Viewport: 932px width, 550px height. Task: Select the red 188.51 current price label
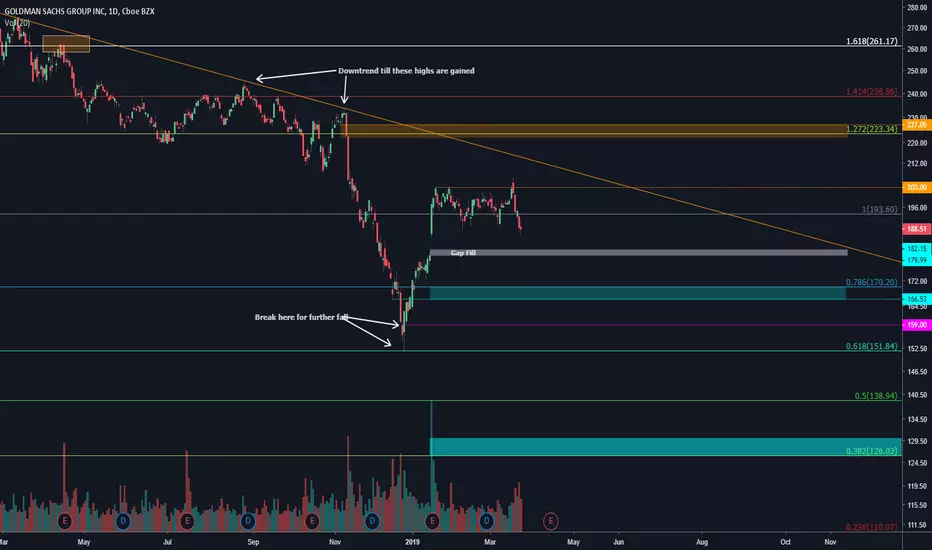pyautogui.click(x=917, y=229)
